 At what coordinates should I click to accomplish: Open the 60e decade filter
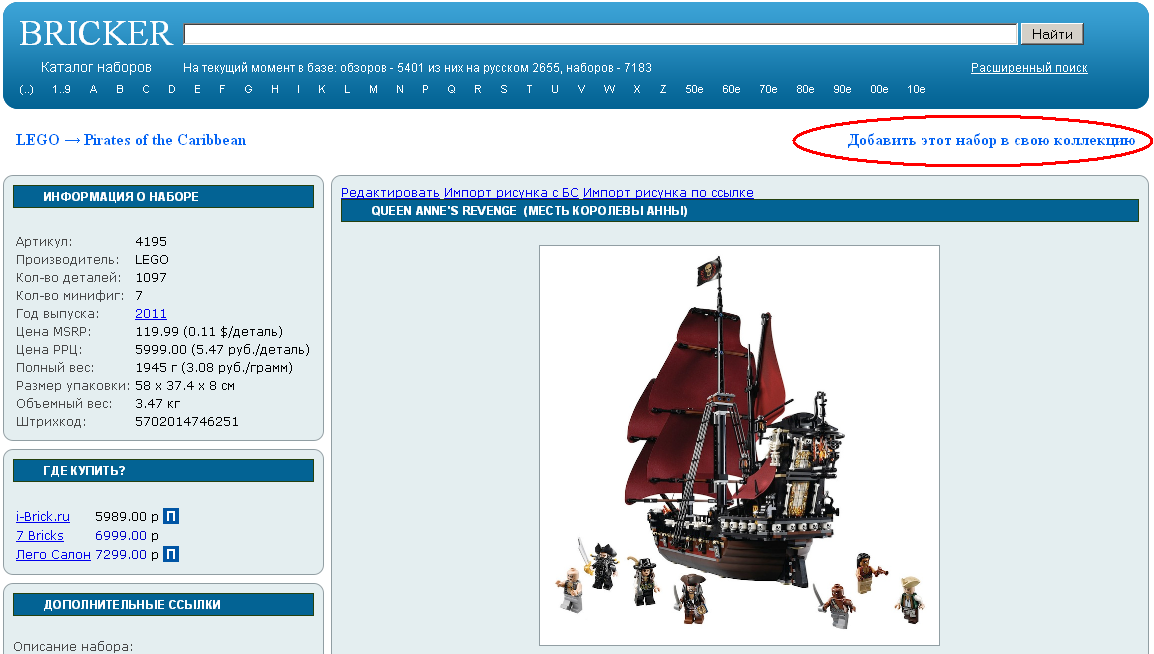pos(731,89)
